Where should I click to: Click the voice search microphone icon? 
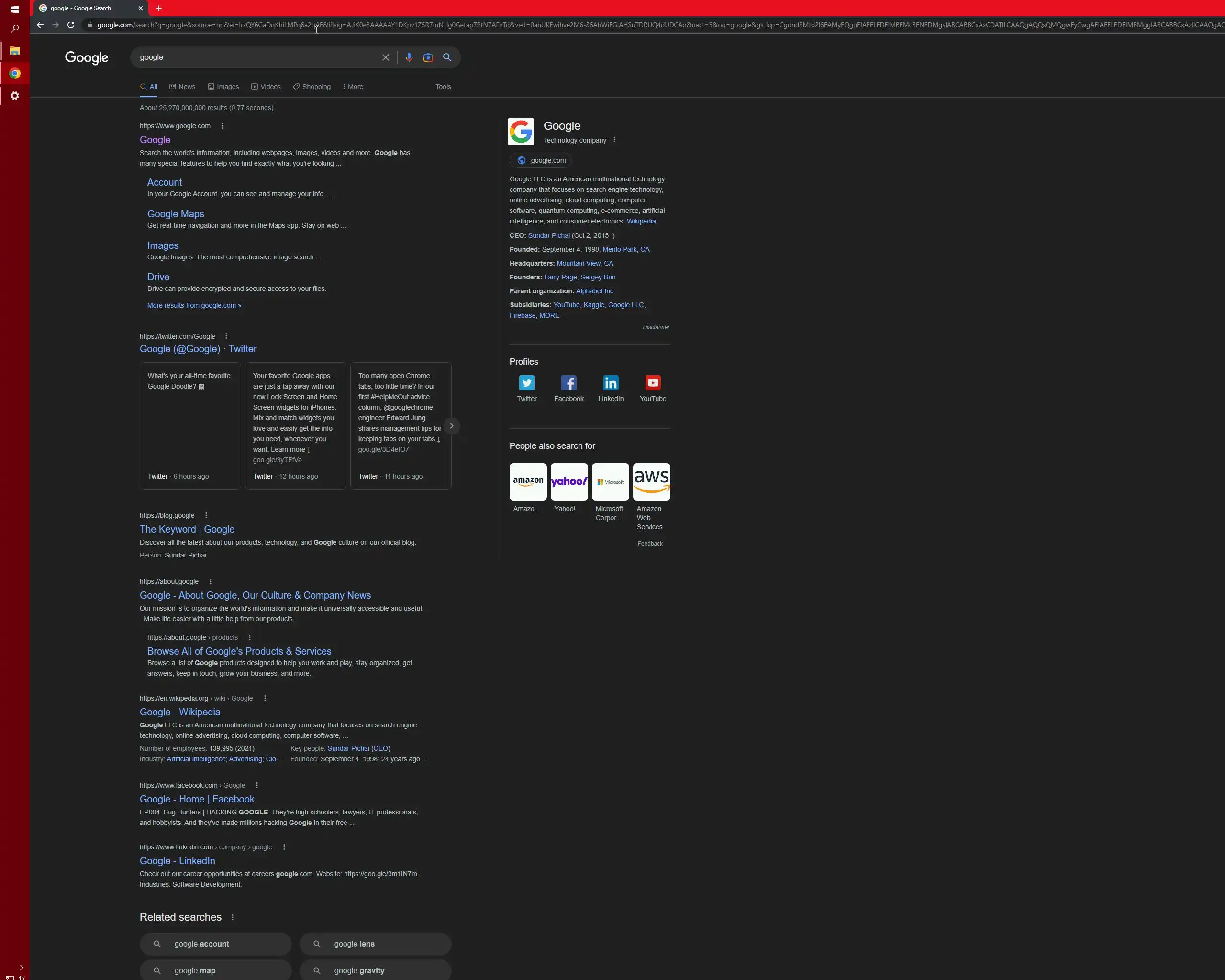click(x=409, y=57)
